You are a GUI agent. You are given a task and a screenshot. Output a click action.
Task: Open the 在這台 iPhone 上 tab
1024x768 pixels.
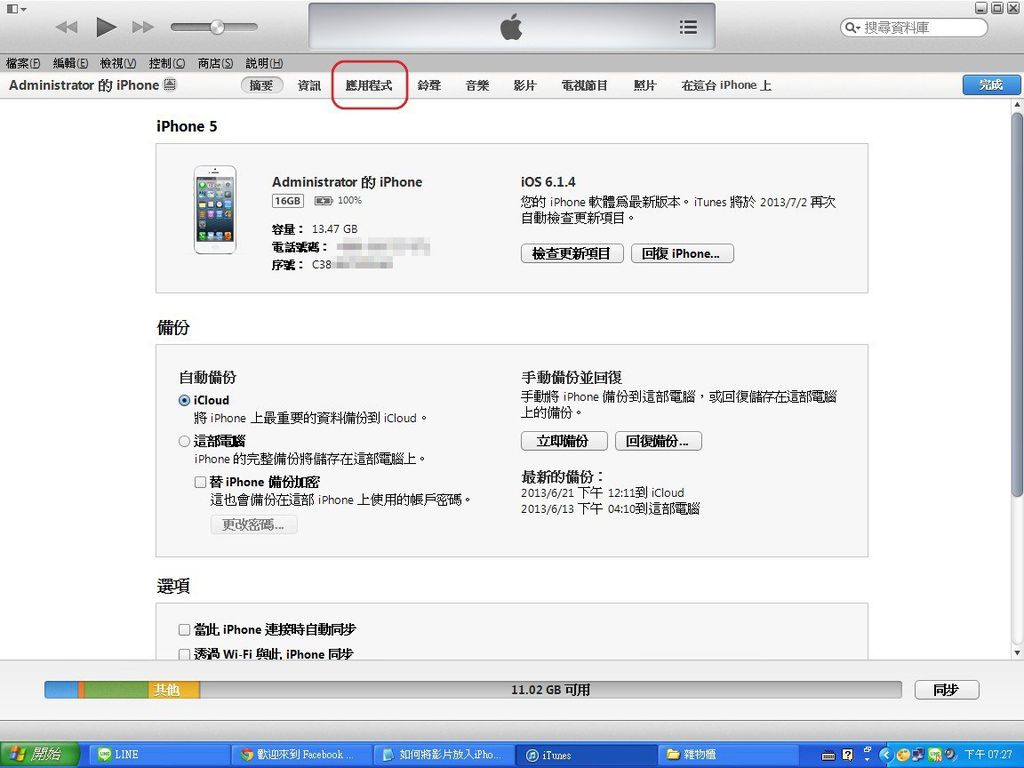(x=726, y=86)
